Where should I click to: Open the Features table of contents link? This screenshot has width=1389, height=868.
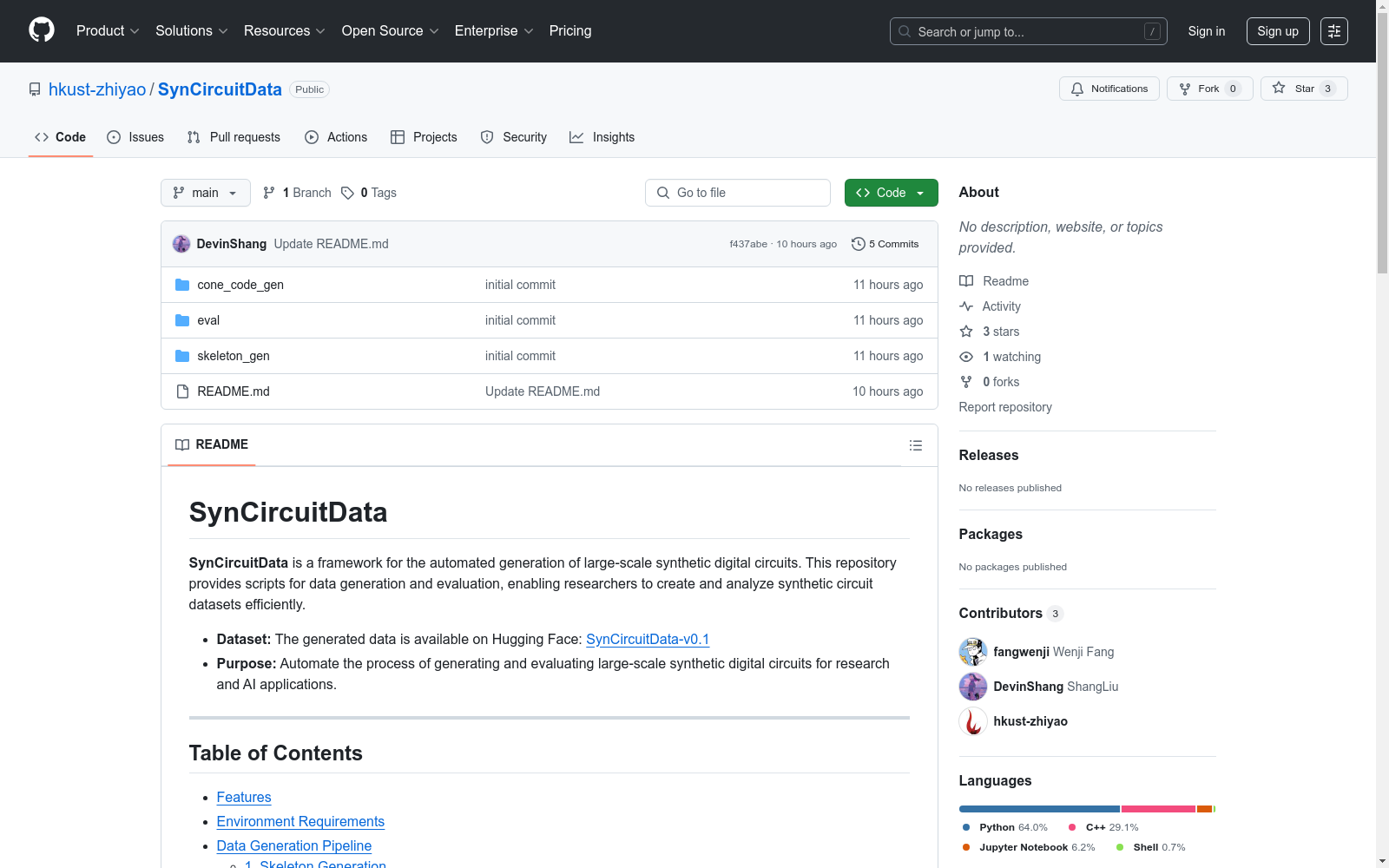[244, 798]
